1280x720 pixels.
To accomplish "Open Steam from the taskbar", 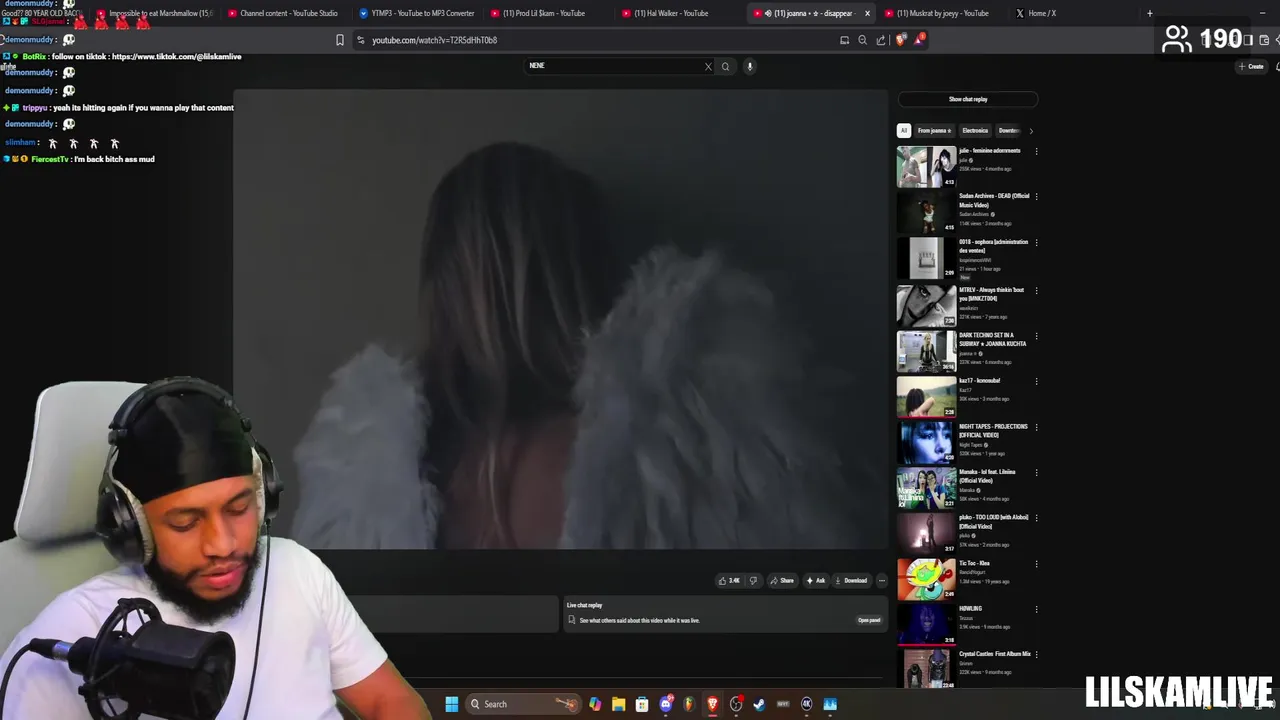I will point(759,704).
